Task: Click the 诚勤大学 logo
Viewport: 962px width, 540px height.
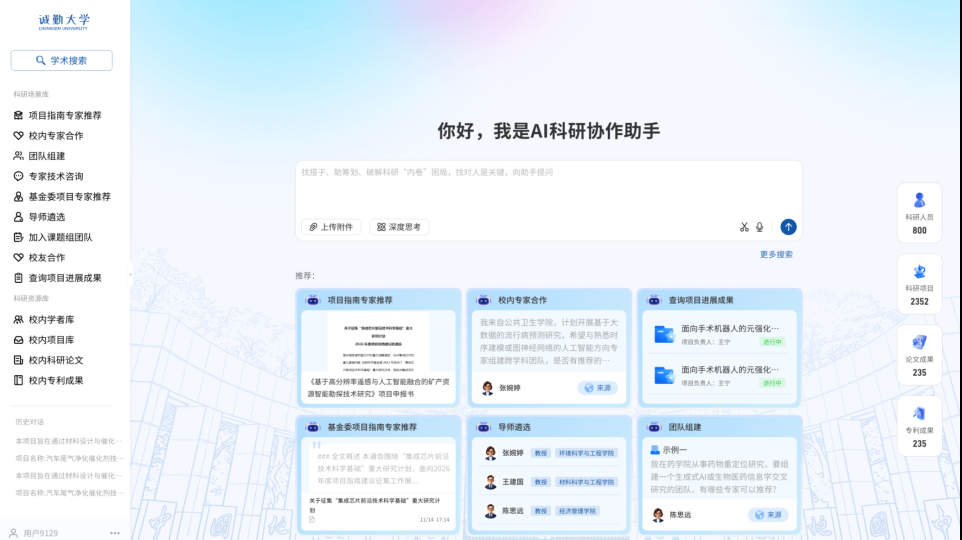Action: 64,22
